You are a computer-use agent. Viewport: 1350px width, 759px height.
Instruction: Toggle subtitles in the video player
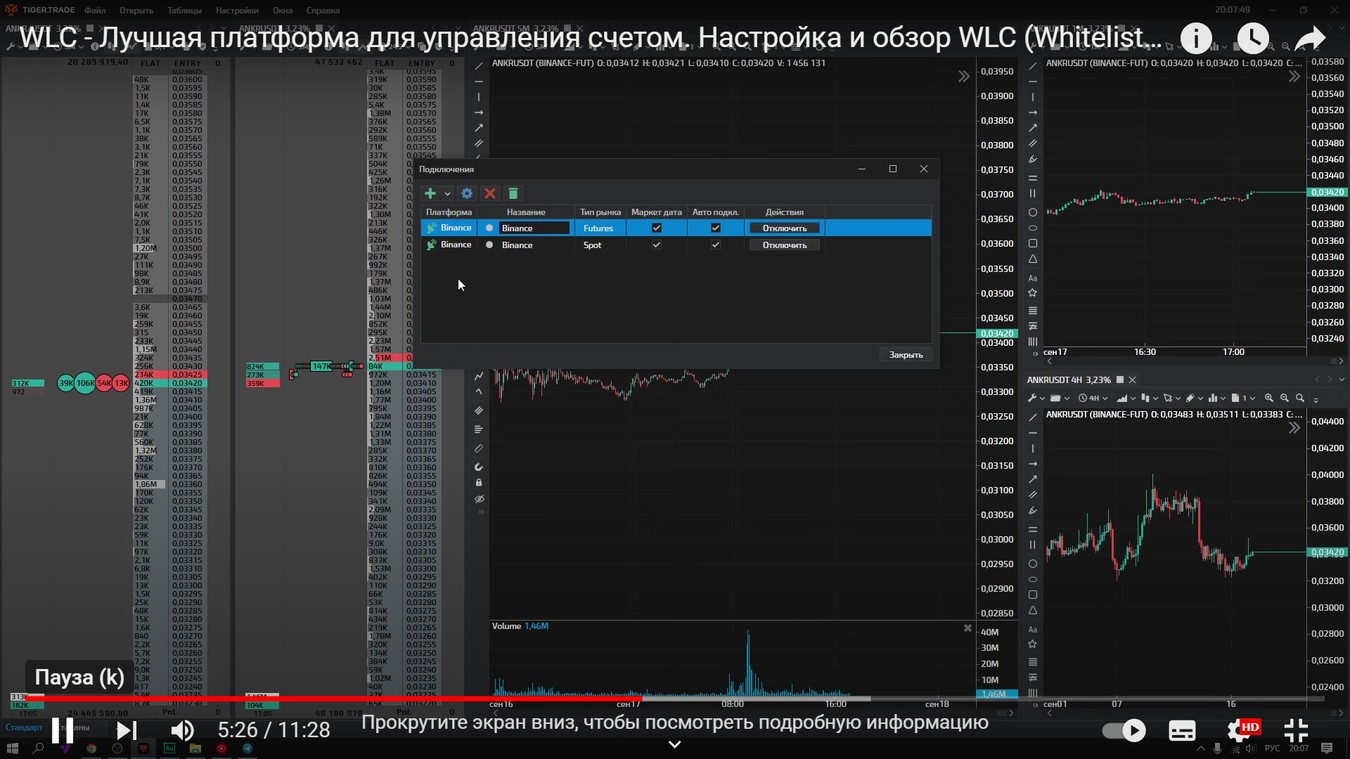(1182, 731)
